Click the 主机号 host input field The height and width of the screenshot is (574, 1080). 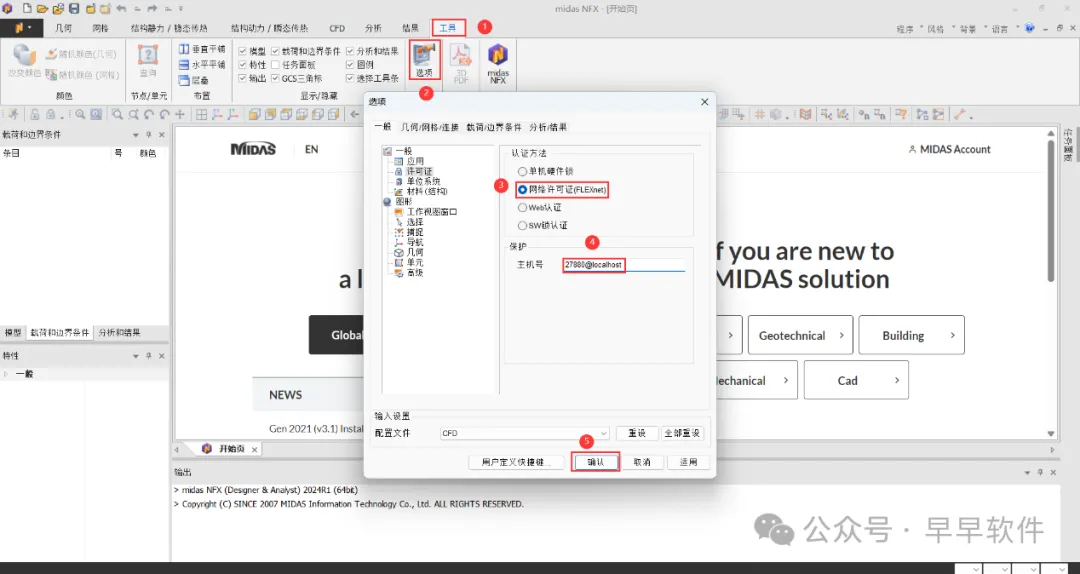click(x=624, y=265)
